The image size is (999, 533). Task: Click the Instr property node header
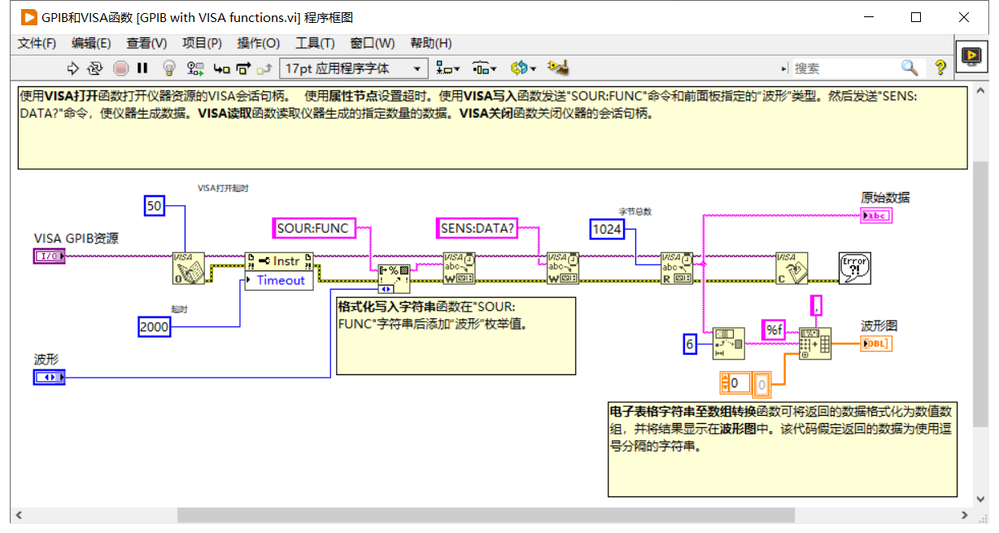279,261
